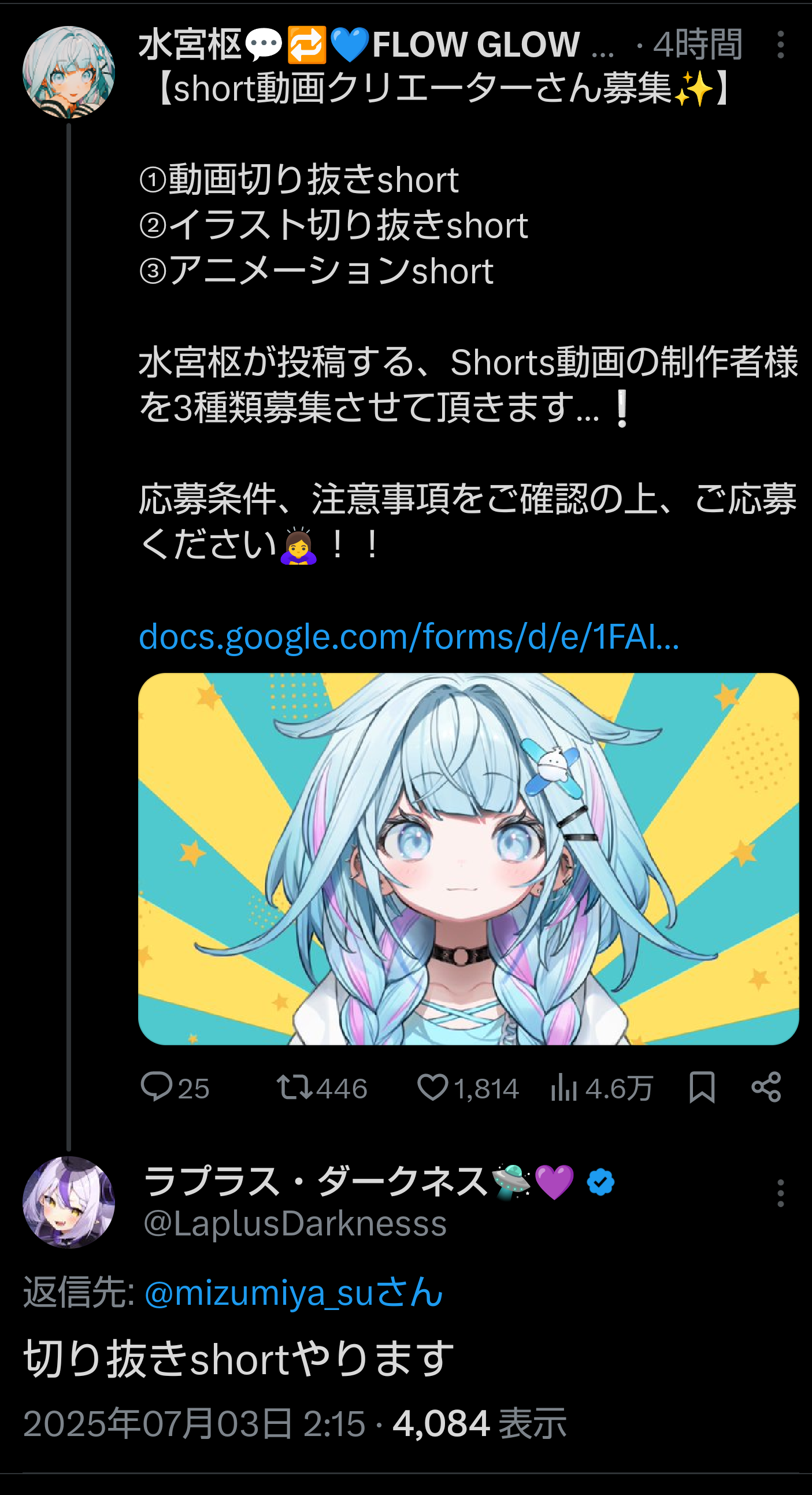Tap the 4,084 表示 view count
Screen dimensions: 812x1495
coord(479,1424)
